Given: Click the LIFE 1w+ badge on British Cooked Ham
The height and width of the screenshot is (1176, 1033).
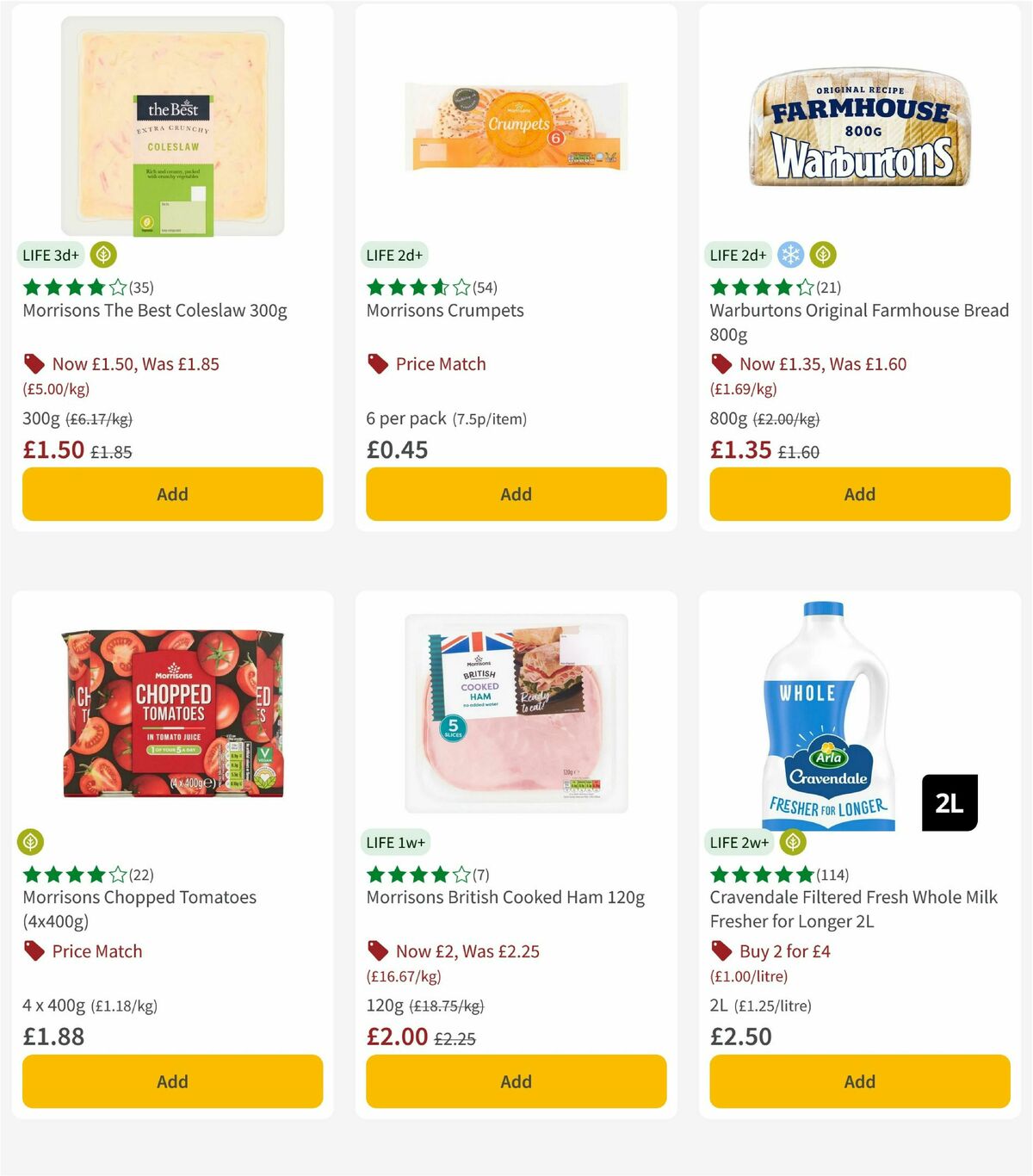Looking at the screenshot, I should coord(394,842).
